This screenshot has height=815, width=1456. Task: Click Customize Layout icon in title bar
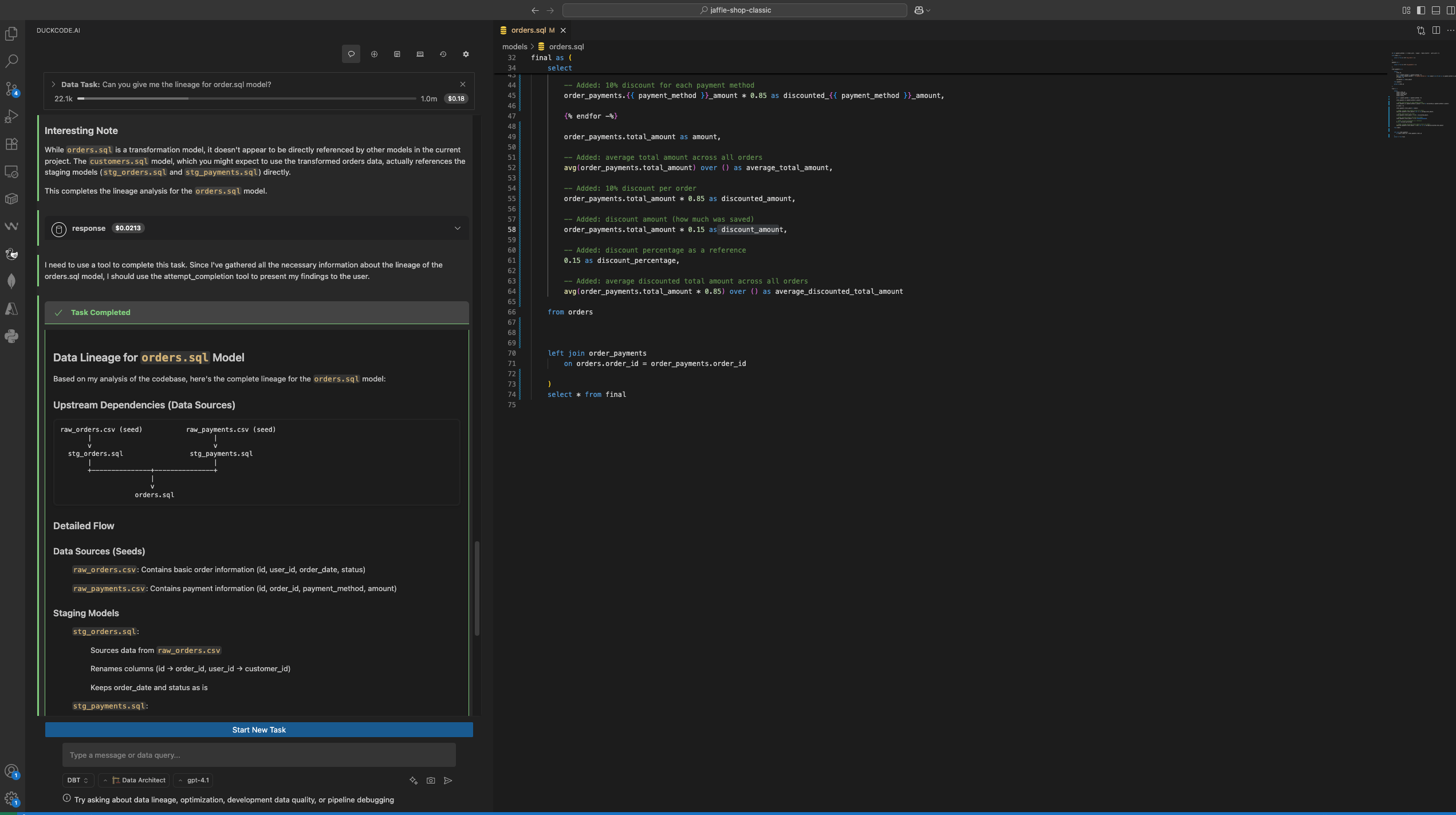coord(1406,10)
